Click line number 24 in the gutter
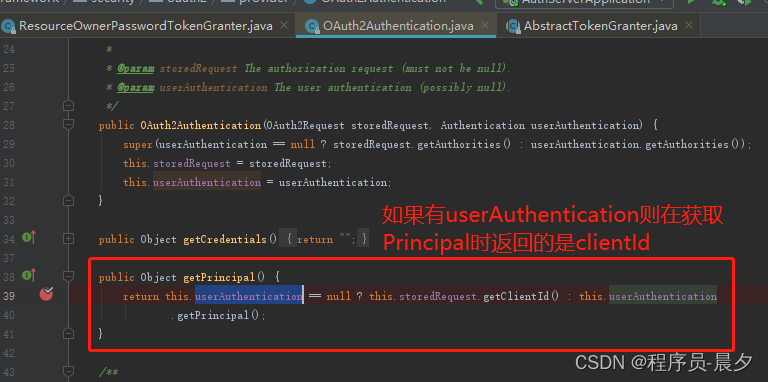768x382 pixels. [x=9, y=49]
